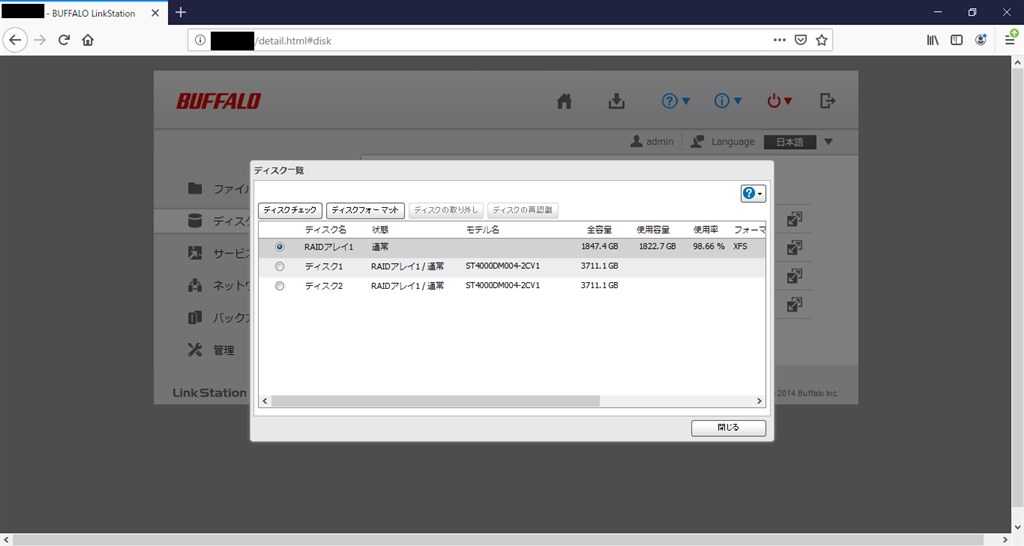This screenshot has height=546, width=1024.
Task: Click the 1847.4 GB capacity cell
Action: click(x=599, y=247)
